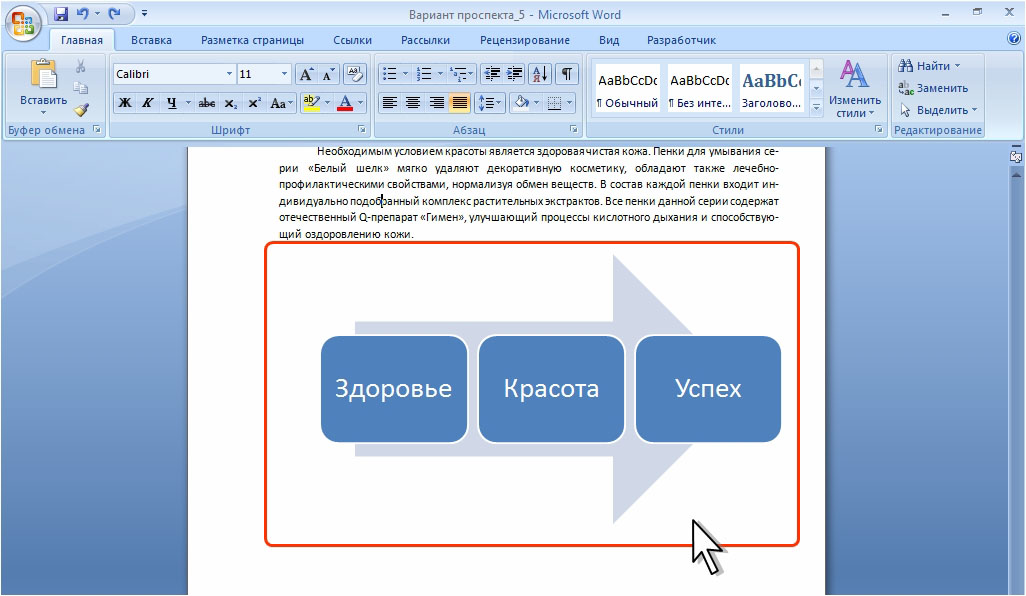Click the bulleted list icon
This screenshot has height=596, width=1026.
pyautogui.click(x=389, y=74)
